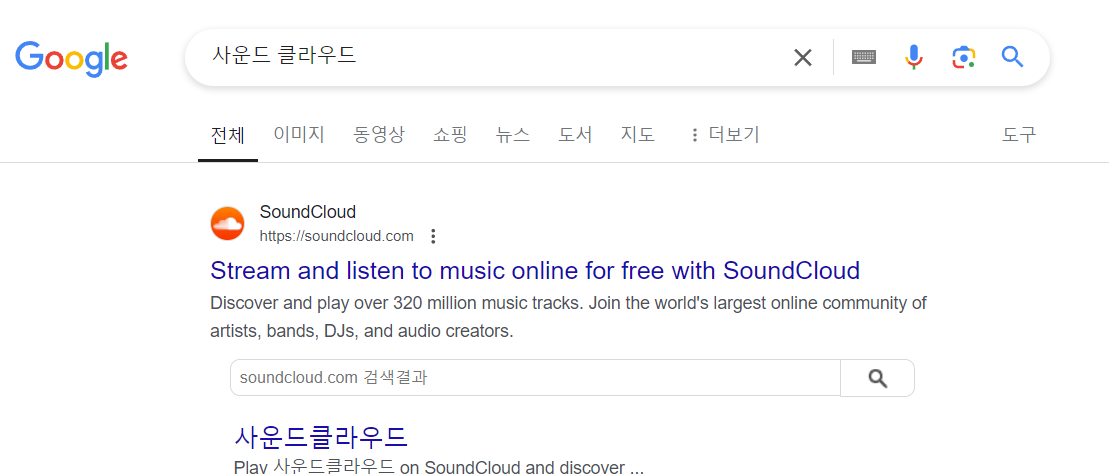Open the 도구 search tools
1109x474 pixels.
[x=1019, y=134]
